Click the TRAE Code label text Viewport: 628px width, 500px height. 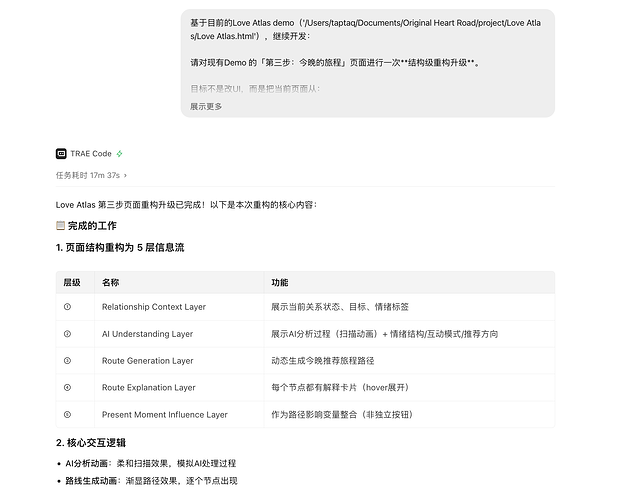click(91, 153)
